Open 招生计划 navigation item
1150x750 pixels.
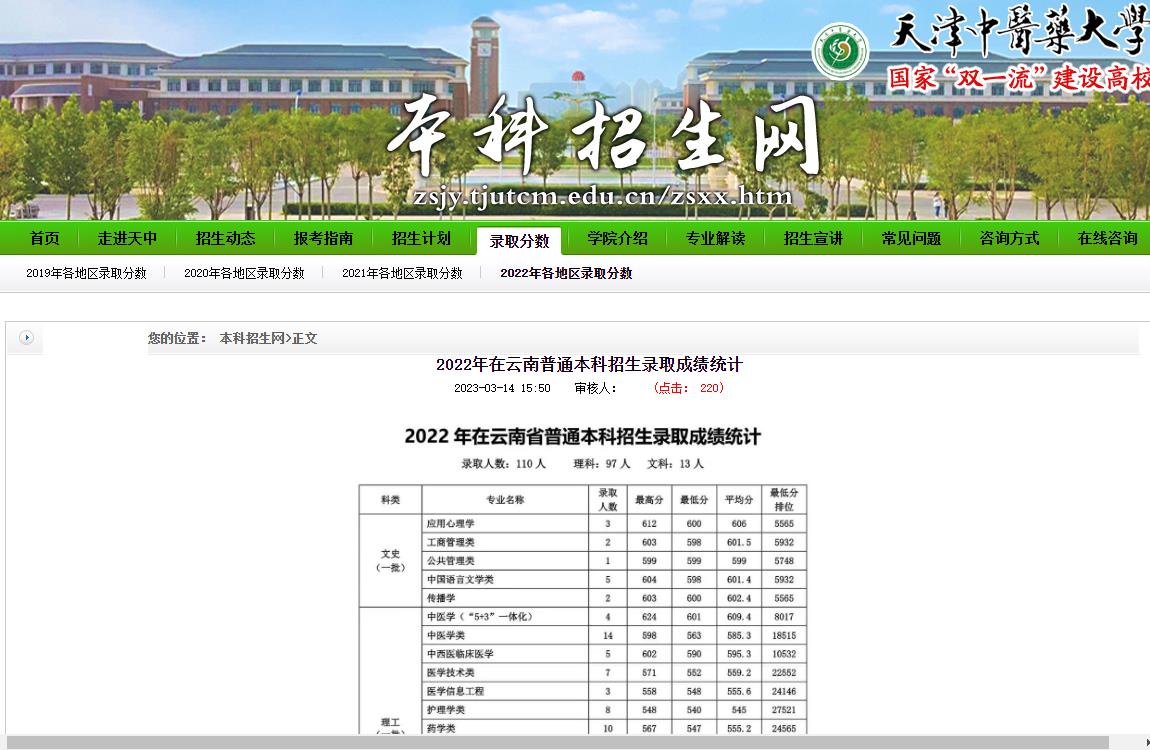(421, 238)
